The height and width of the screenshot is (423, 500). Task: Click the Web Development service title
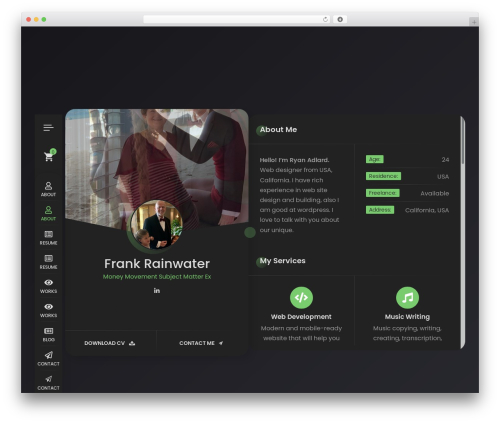tap(301, 317)
